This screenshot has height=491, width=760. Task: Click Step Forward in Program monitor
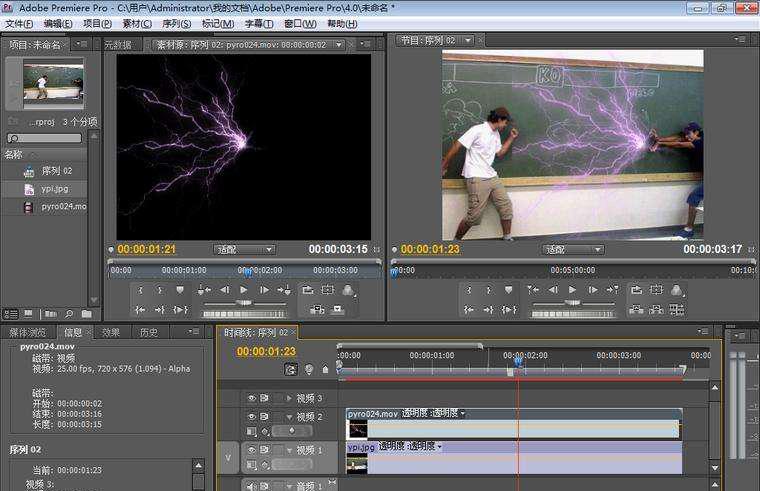(x=593, y=290)
